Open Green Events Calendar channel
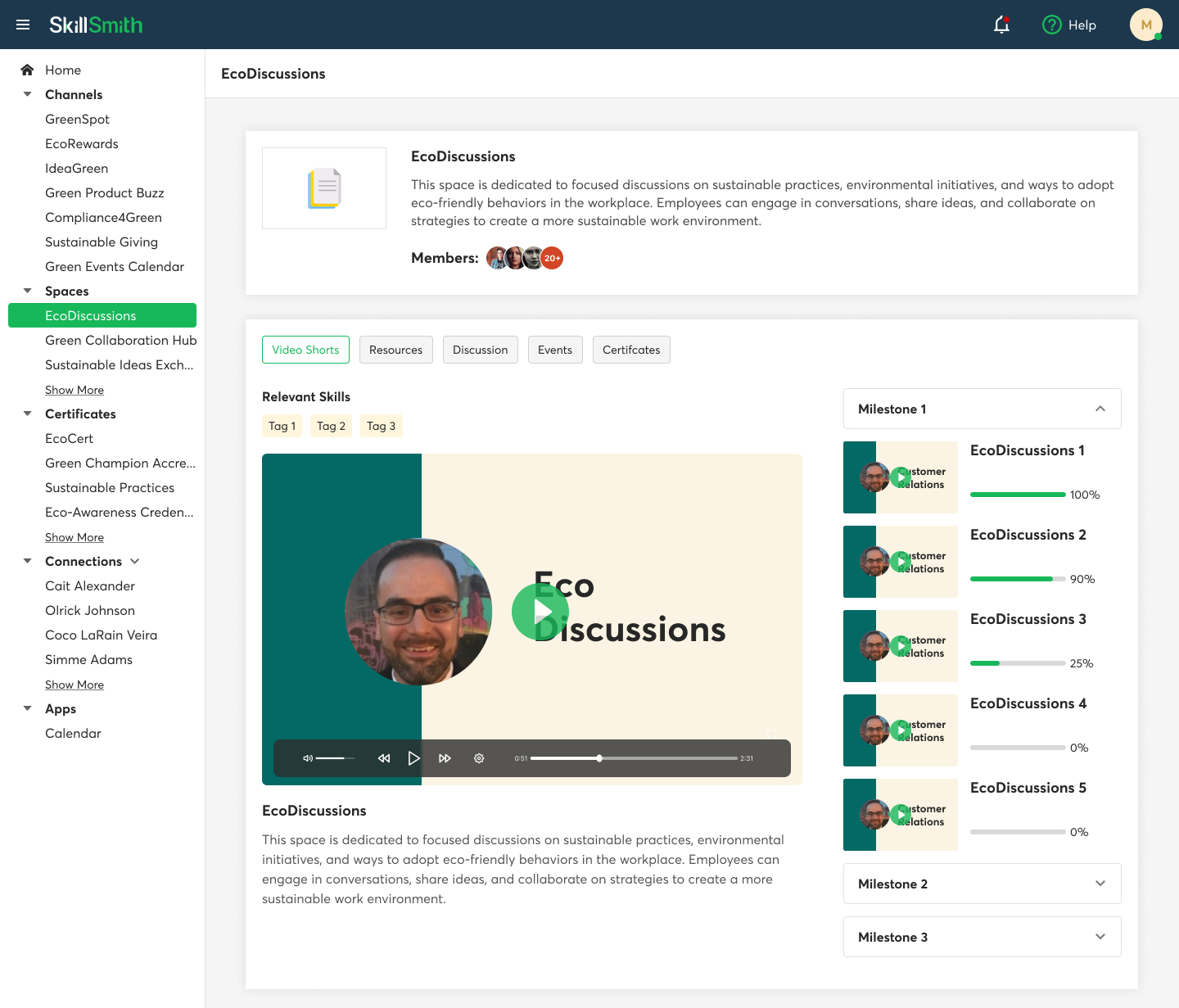Image resolution: width=1179 pixels, height=1008 pixels. pyautogui.click(x=115, y=266)
